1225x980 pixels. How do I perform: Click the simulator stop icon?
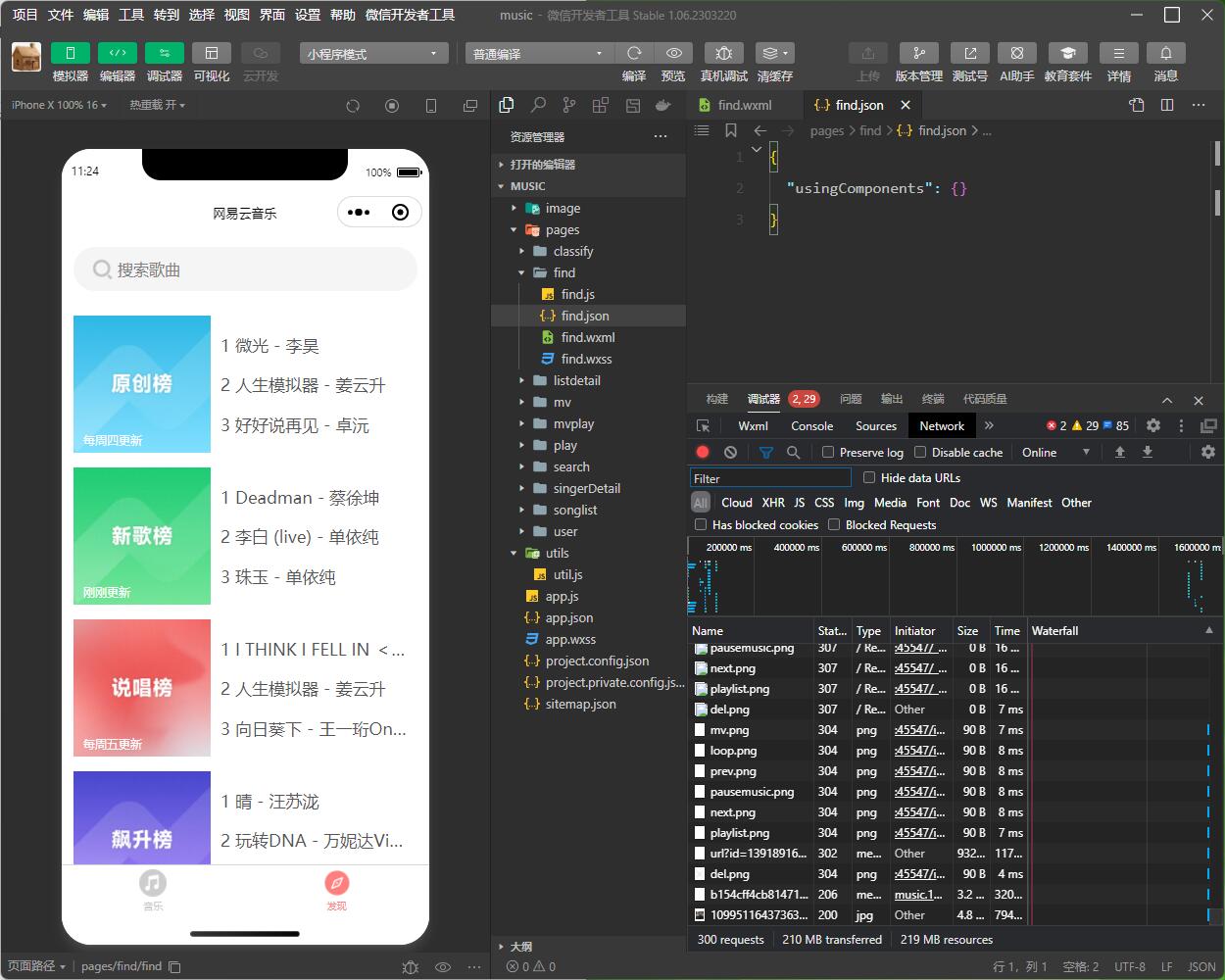coord(392,106)
